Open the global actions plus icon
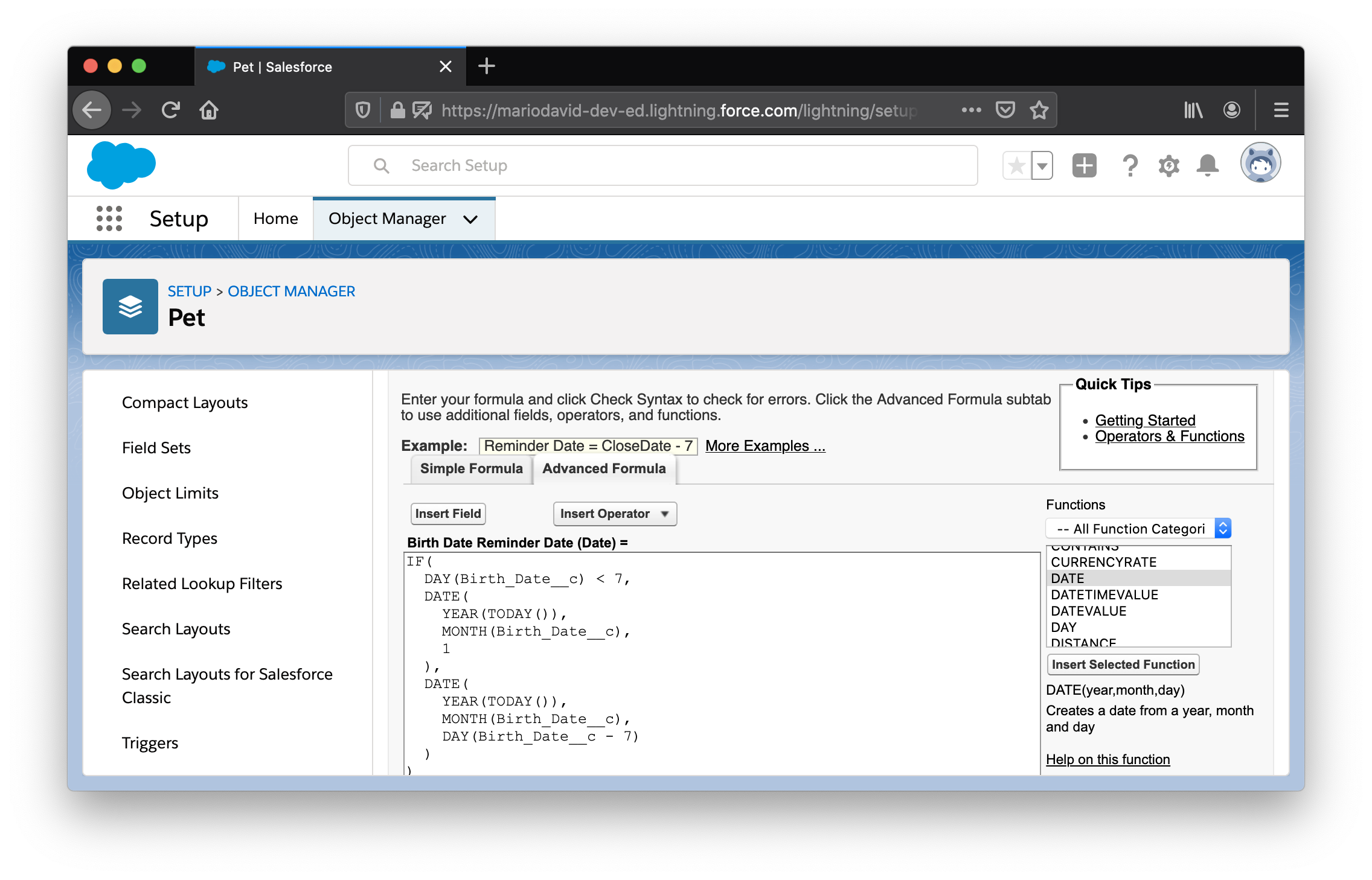Image resolution: width=1372 pixels, height=880 pixels. point(1085,165)
